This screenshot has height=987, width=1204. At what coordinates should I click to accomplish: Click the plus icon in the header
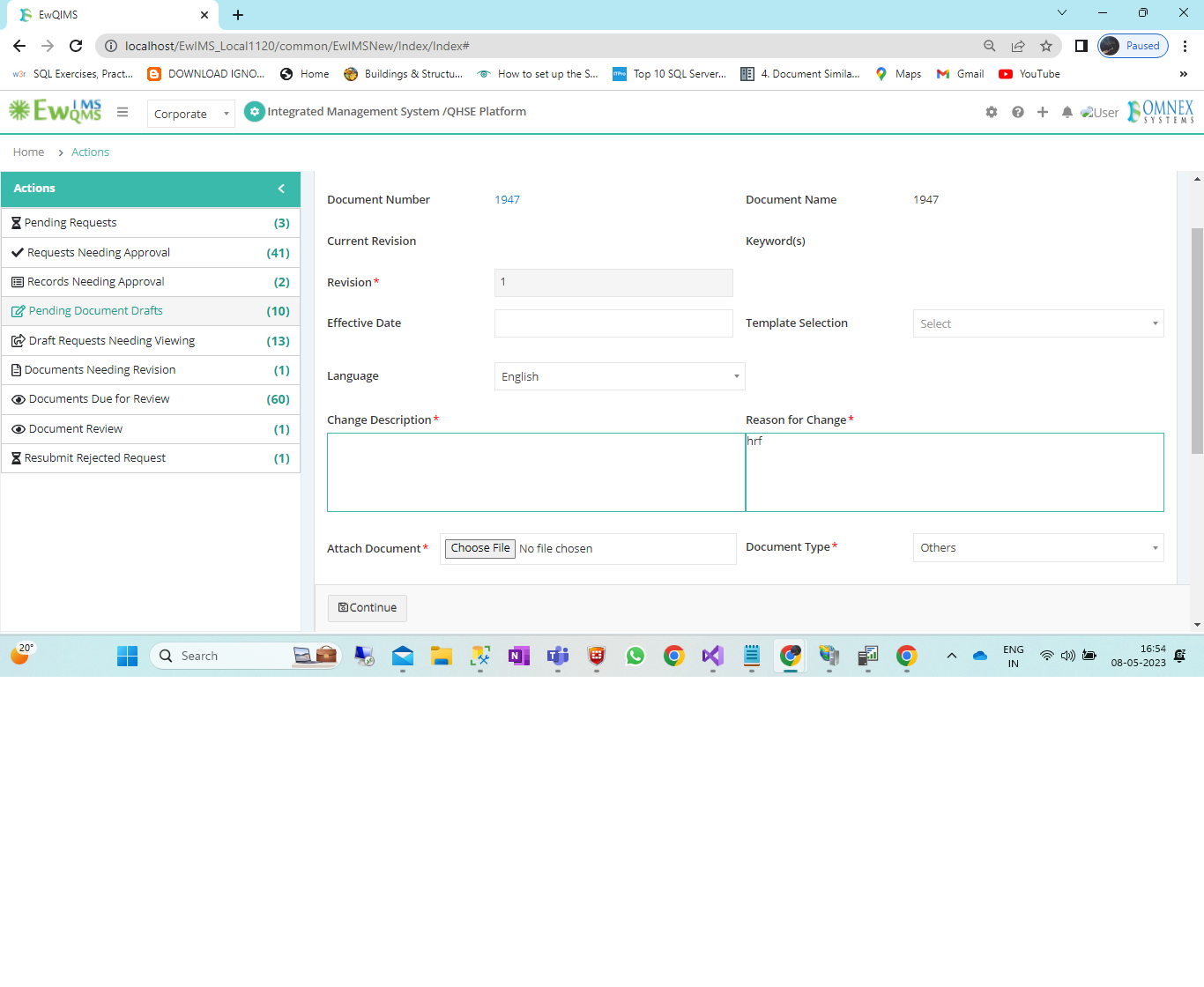pyautogui.click(x=1043, y=112)
